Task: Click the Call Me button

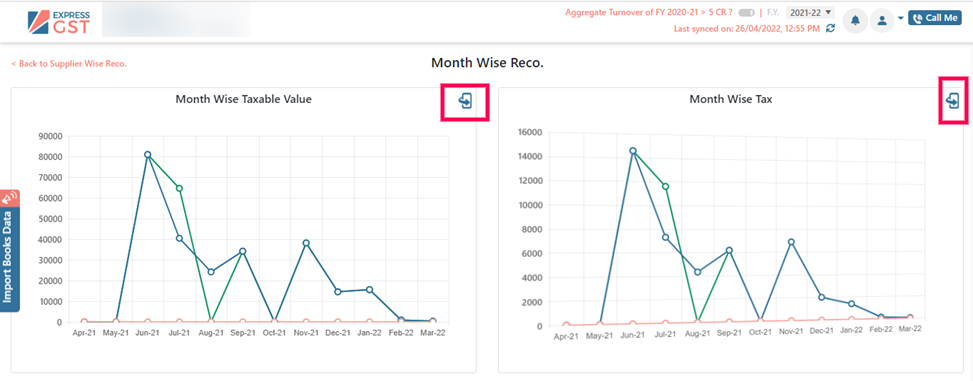Action: (x=935, y=18)
